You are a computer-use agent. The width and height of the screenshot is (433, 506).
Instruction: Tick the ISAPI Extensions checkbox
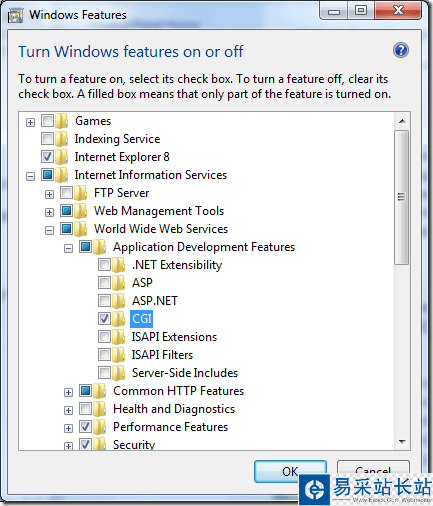[104, 337]
